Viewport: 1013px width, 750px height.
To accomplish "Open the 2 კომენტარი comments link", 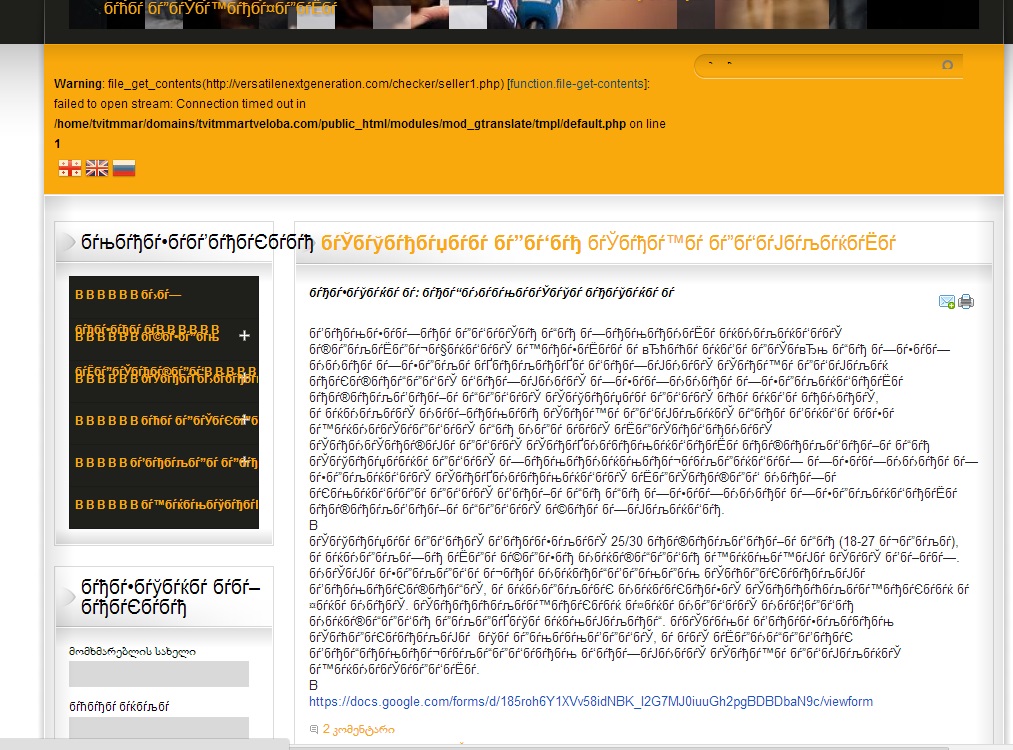I will pos(359,729).
